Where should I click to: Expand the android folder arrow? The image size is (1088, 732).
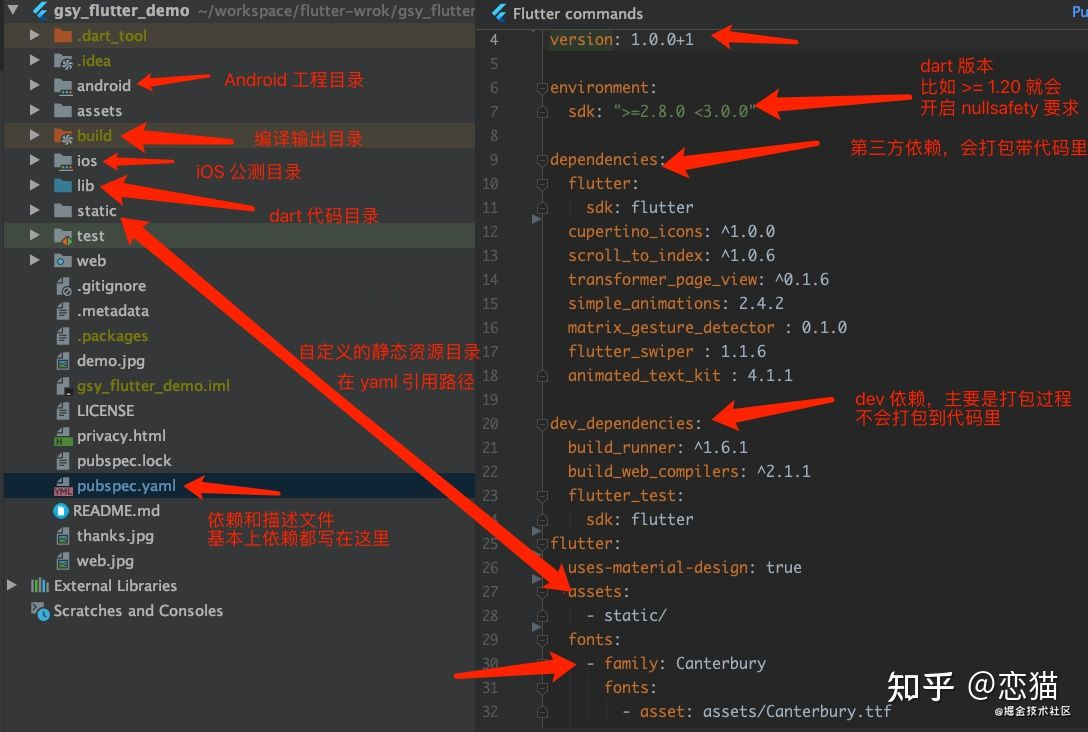(x=34, y=85)
